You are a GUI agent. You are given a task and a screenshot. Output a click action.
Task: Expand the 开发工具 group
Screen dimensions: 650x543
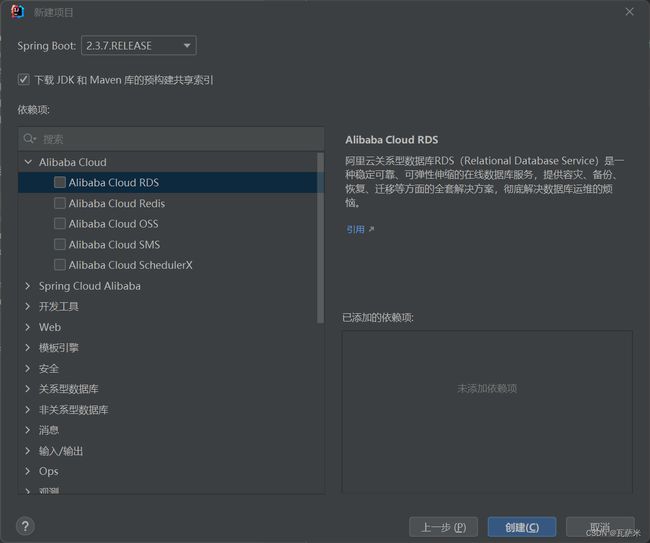pyautogui.click(x=28, y=306)
